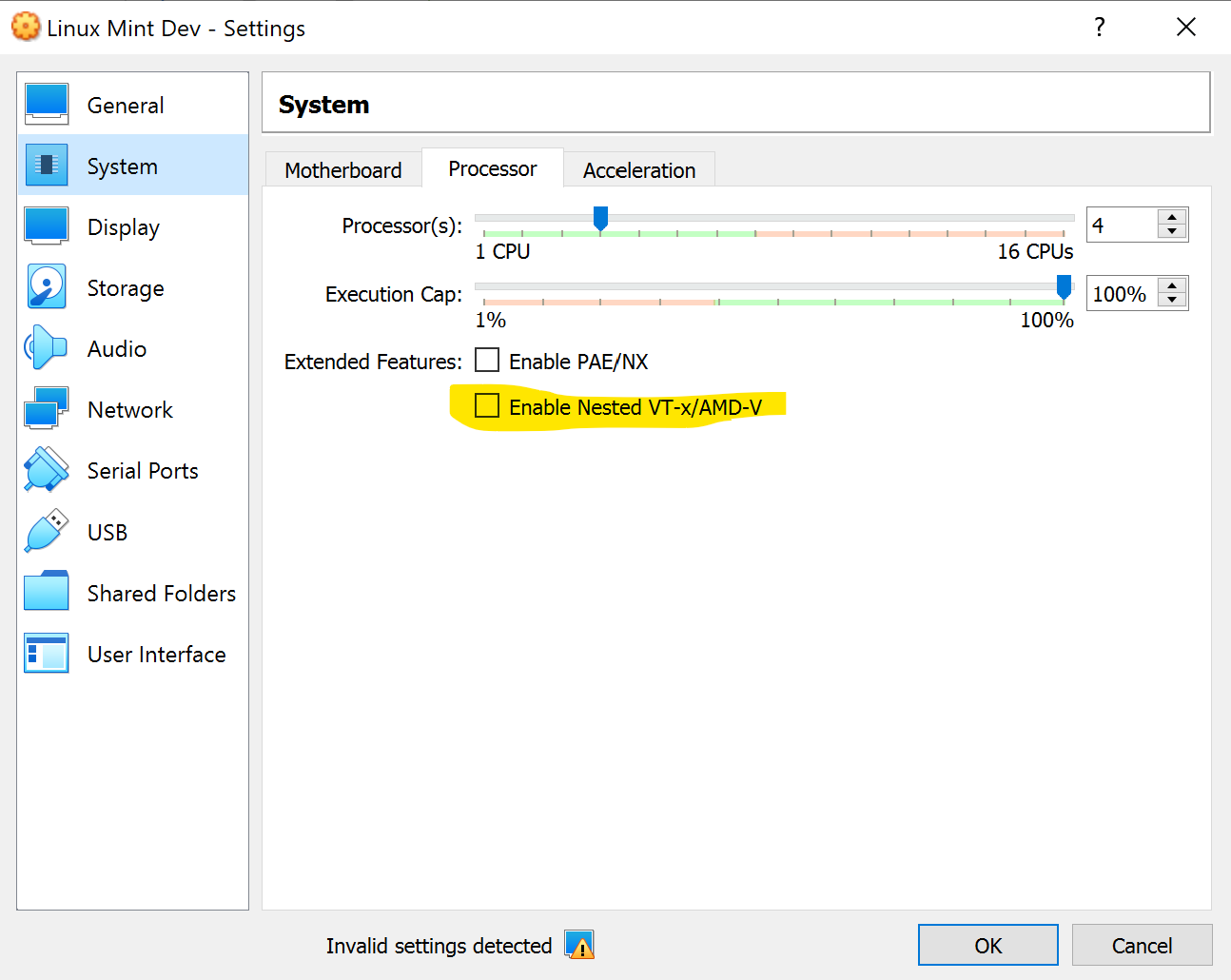Screen dimensions: 1231x980
Task: Enable Nested VT-x/AMD-V checkbox
Action: tap(487, 406)
